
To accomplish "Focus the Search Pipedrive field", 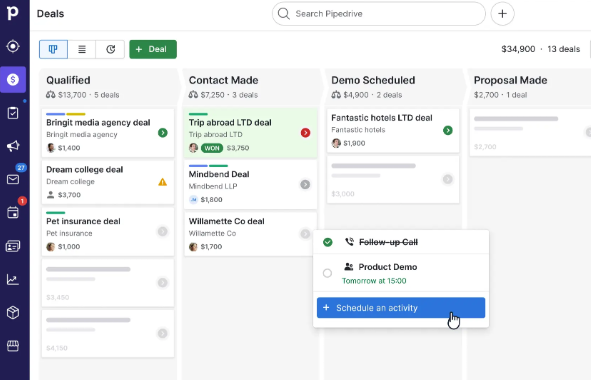I will [379, 14].
